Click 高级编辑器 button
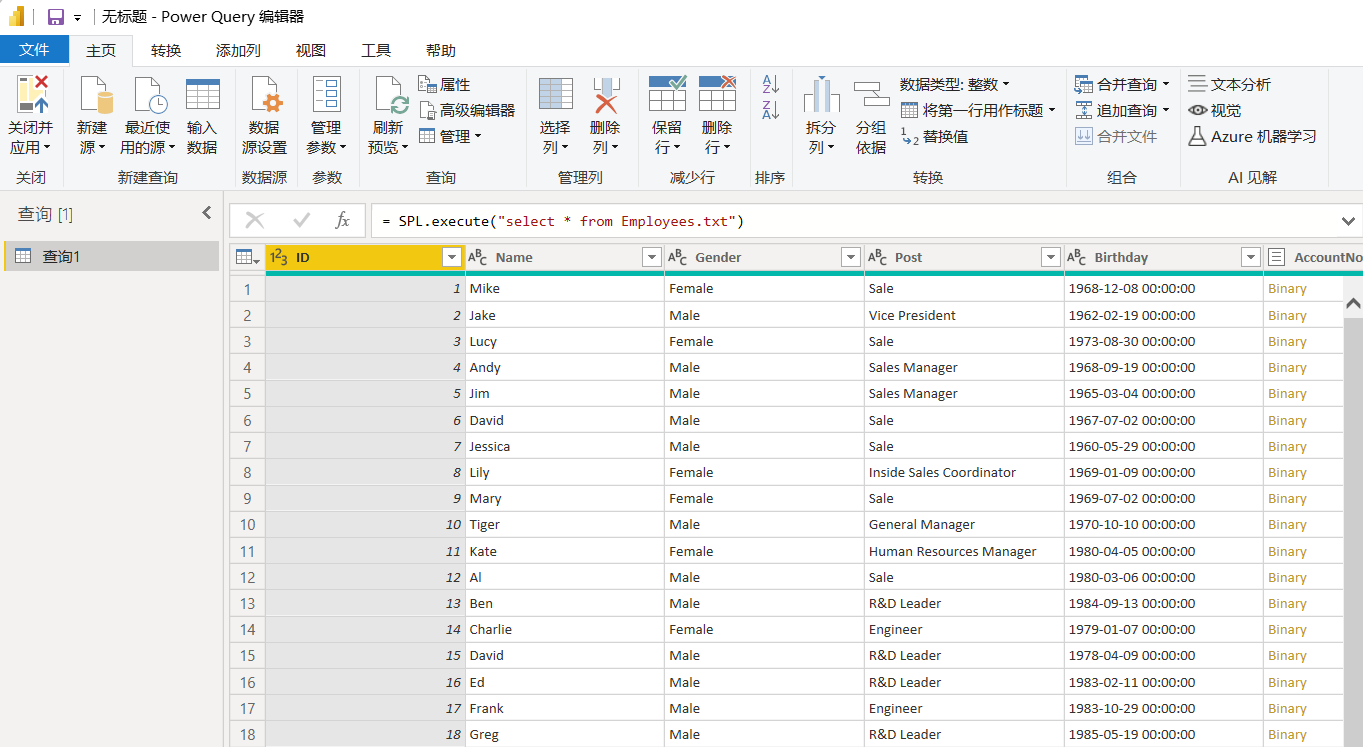Image resolution: width=1363 pixels, height=747 pixels. (467, 110)
